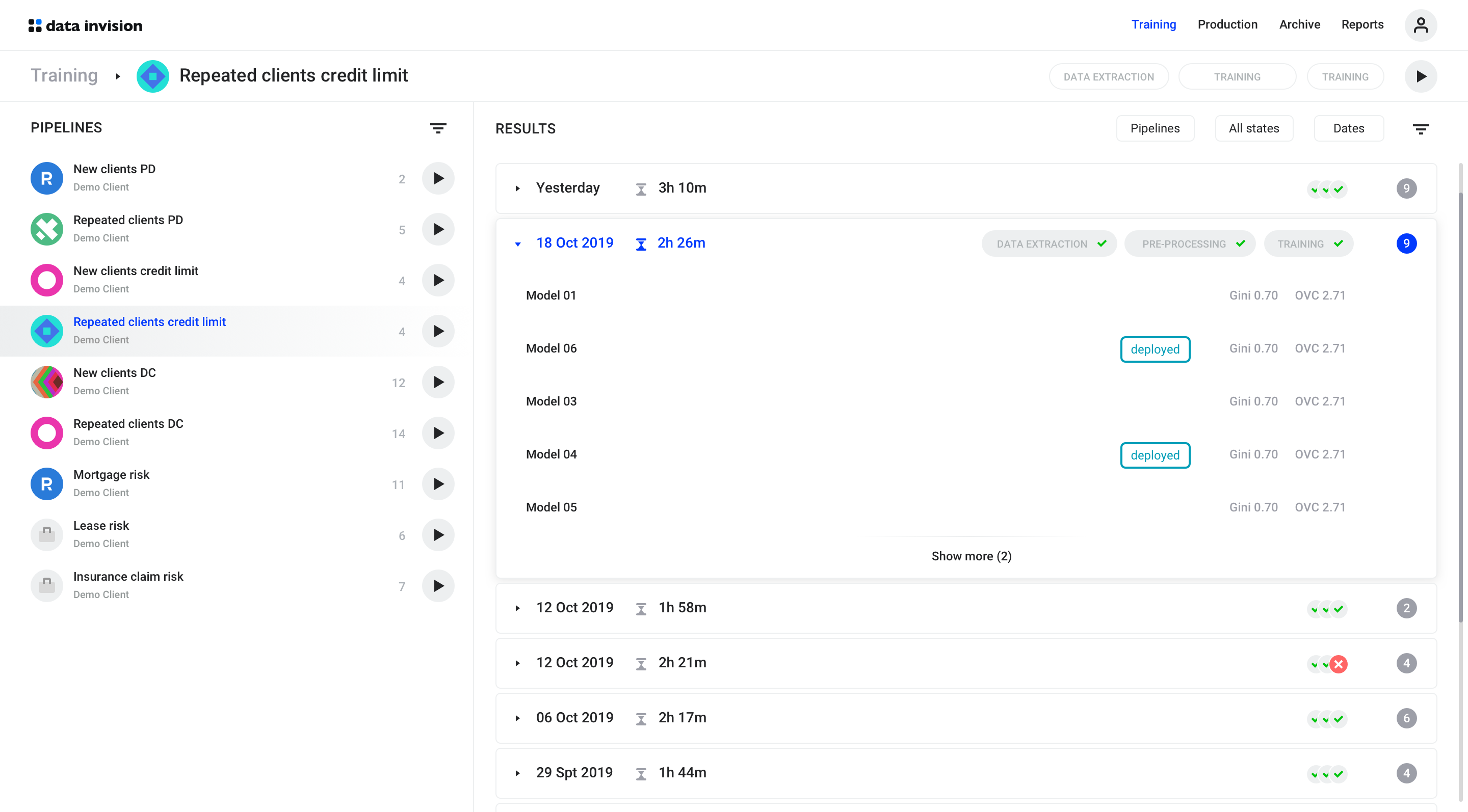Image resolution: width=1468 pixels, height=812 pixels.
Task: Open Model 03 result row
Action: point(966,401)
